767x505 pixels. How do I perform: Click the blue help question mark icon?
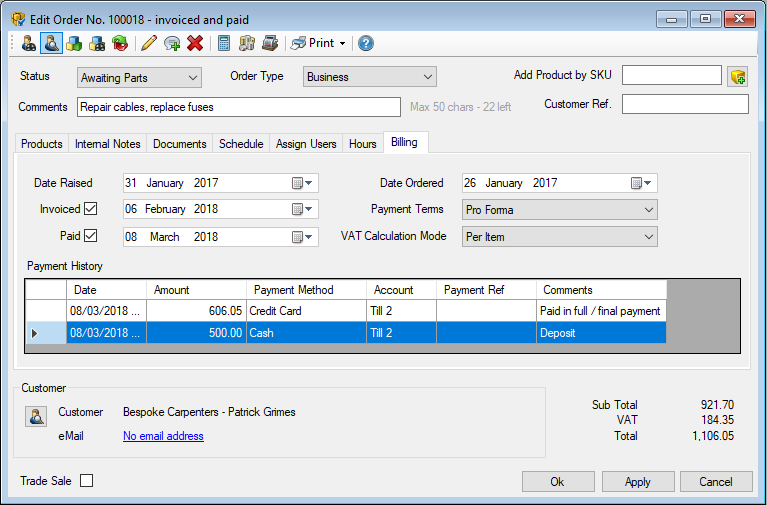pyautogui.click(x=366, y=43)
